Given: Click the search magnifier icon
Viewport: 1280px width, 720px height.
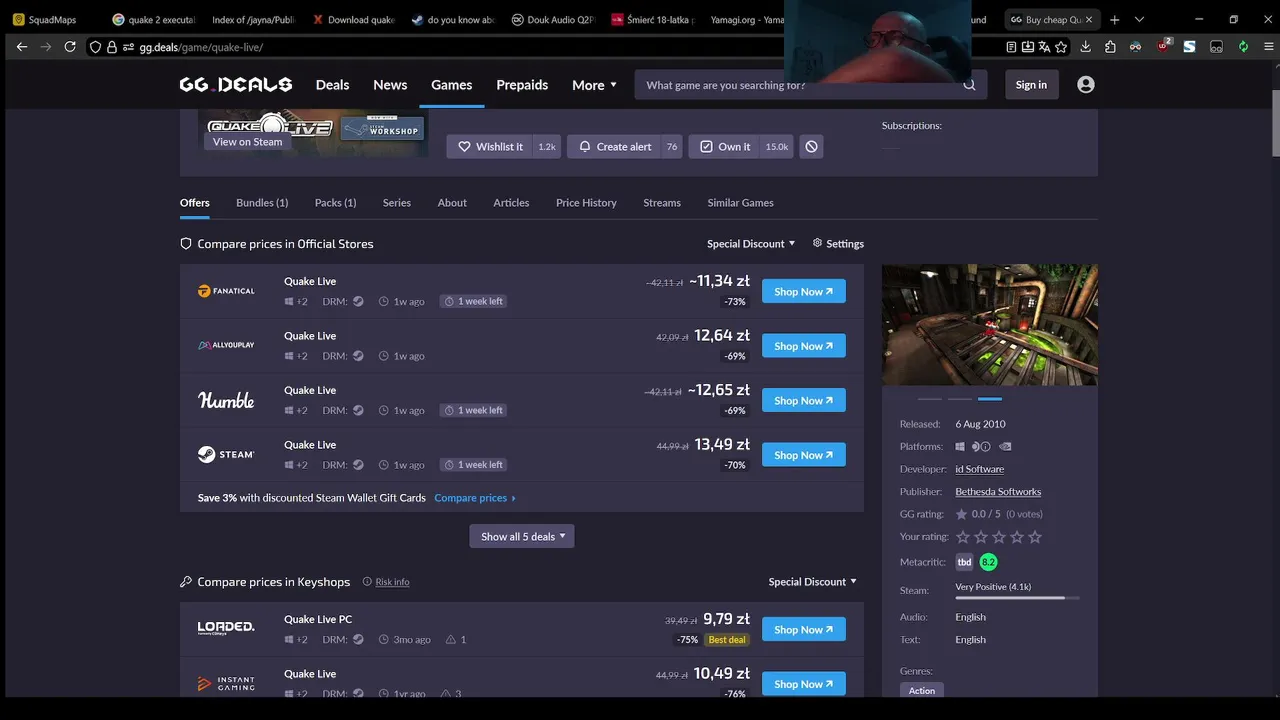Looking at the screenshot, I should tap(969, 85).
